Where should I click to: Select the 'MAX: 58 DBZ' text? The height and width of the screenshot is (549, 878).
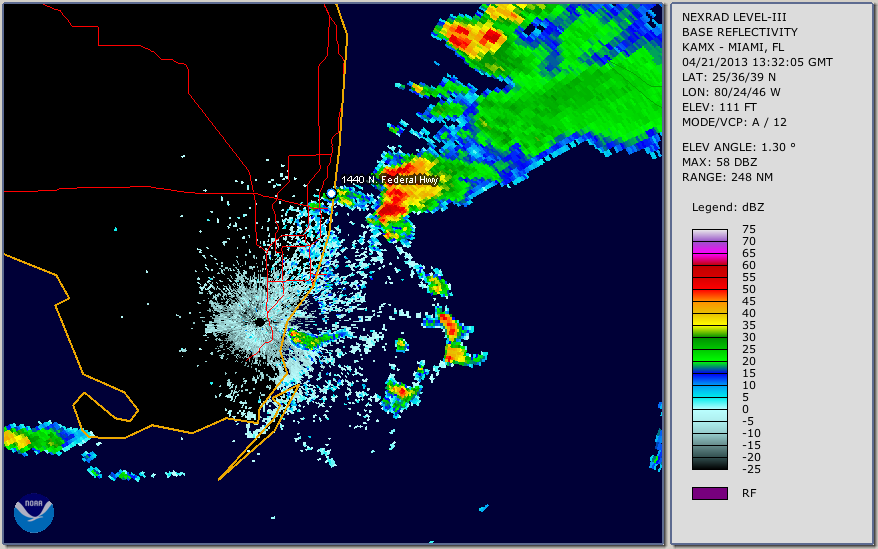(x=720, y=162)
